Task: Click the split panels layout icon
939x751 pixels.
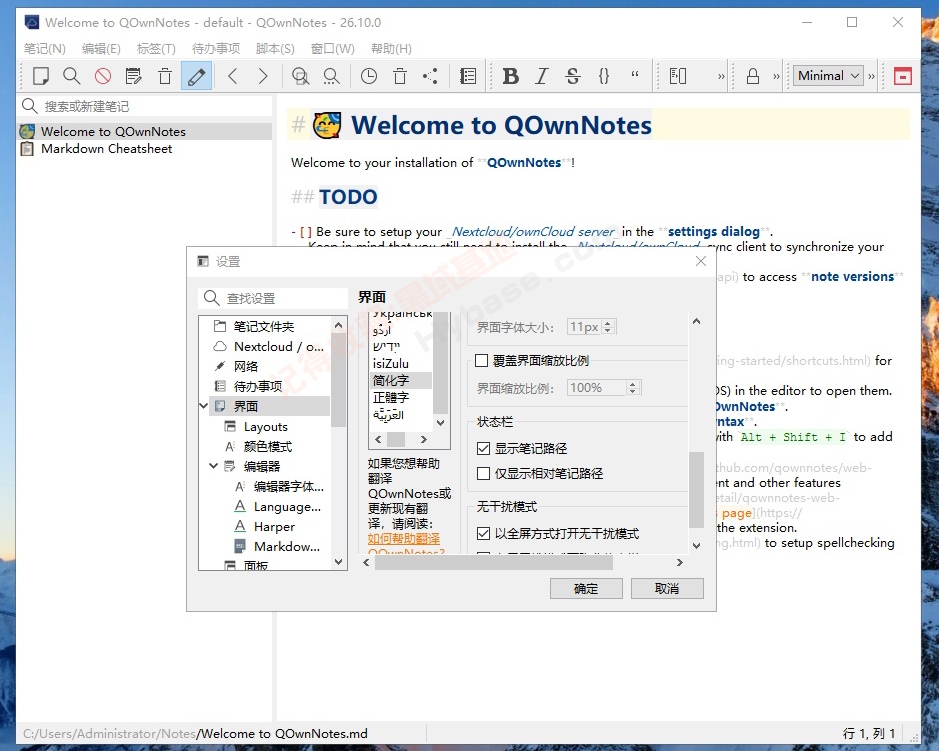Action: point(677,76)
